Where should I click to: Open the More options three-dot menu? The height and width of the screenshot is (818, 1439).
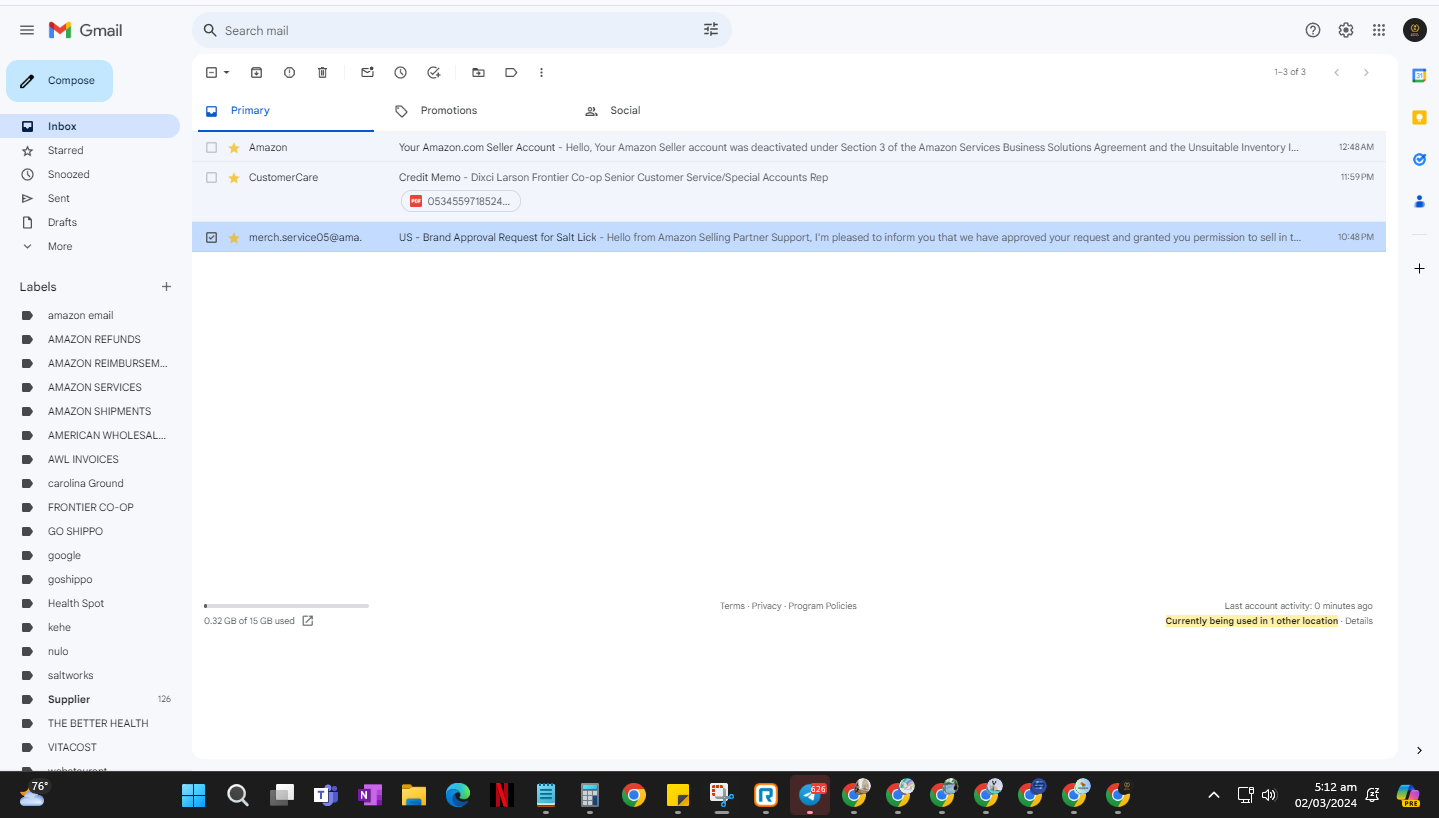point(542,72)
